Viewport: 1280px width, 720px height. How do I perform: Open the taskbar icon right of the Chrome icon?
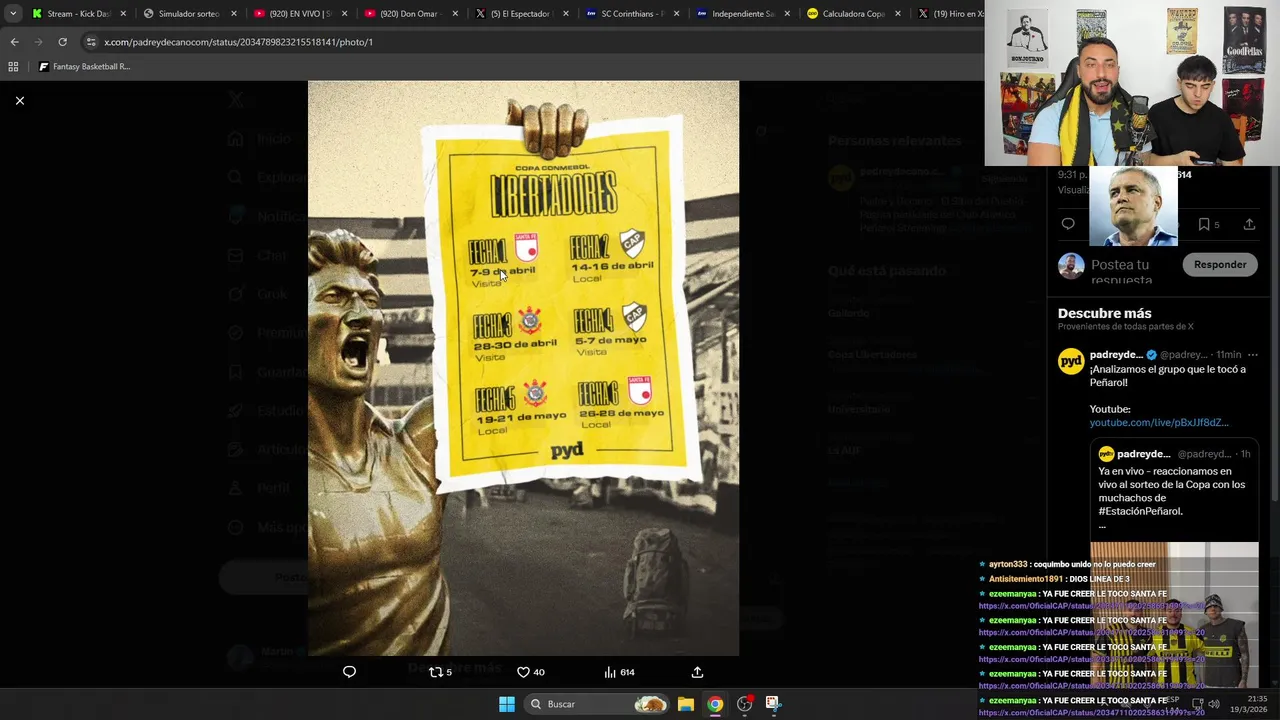tap(744, 704)
